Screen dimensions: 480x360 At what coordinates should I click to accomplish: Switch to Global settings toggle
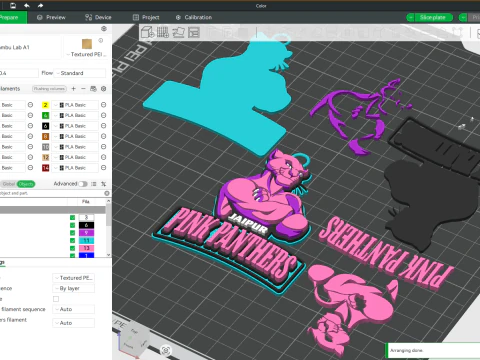tap(9, 184)
